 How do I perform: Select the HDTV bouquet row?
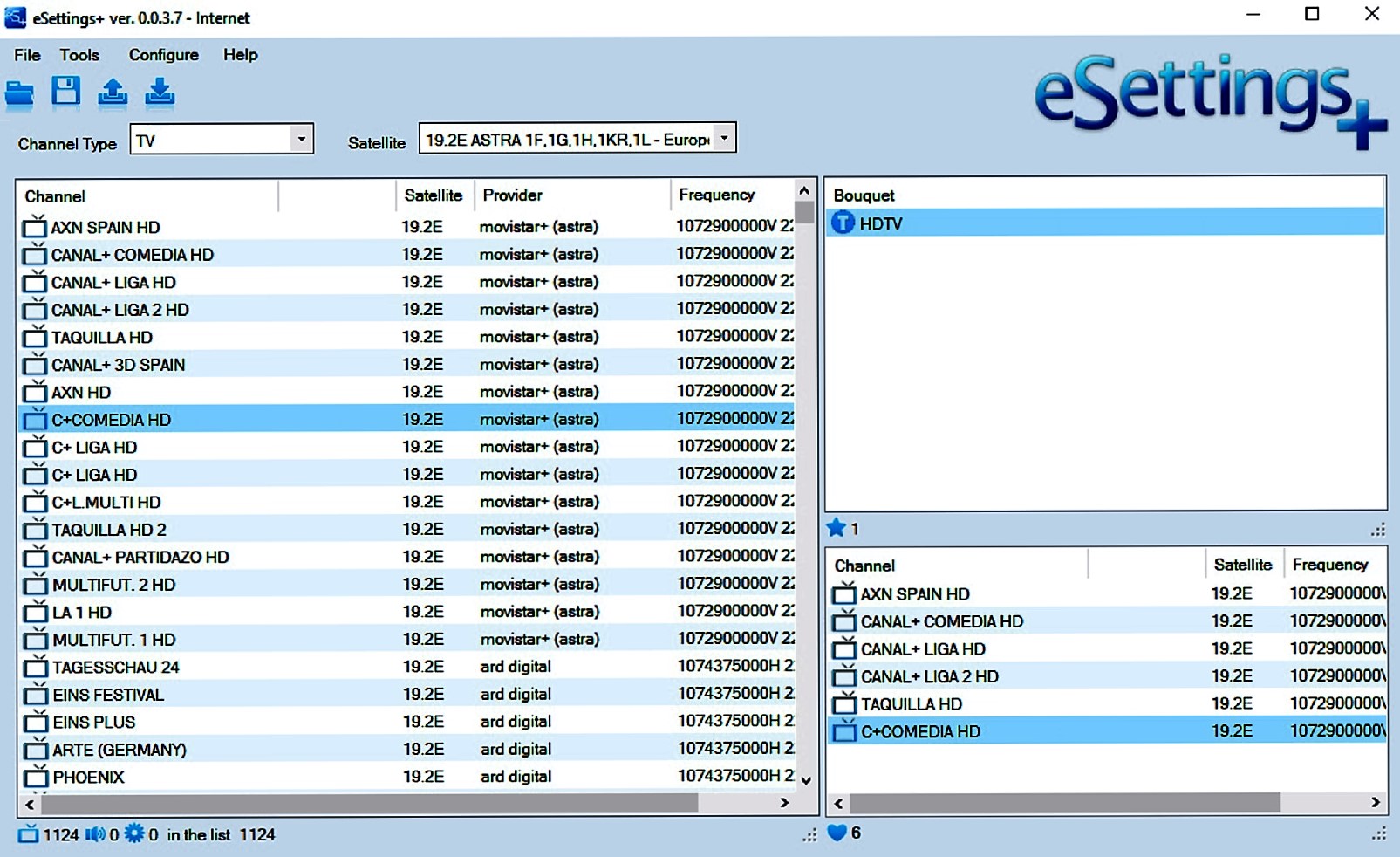pyautogui.click(x=1104, y=223)
